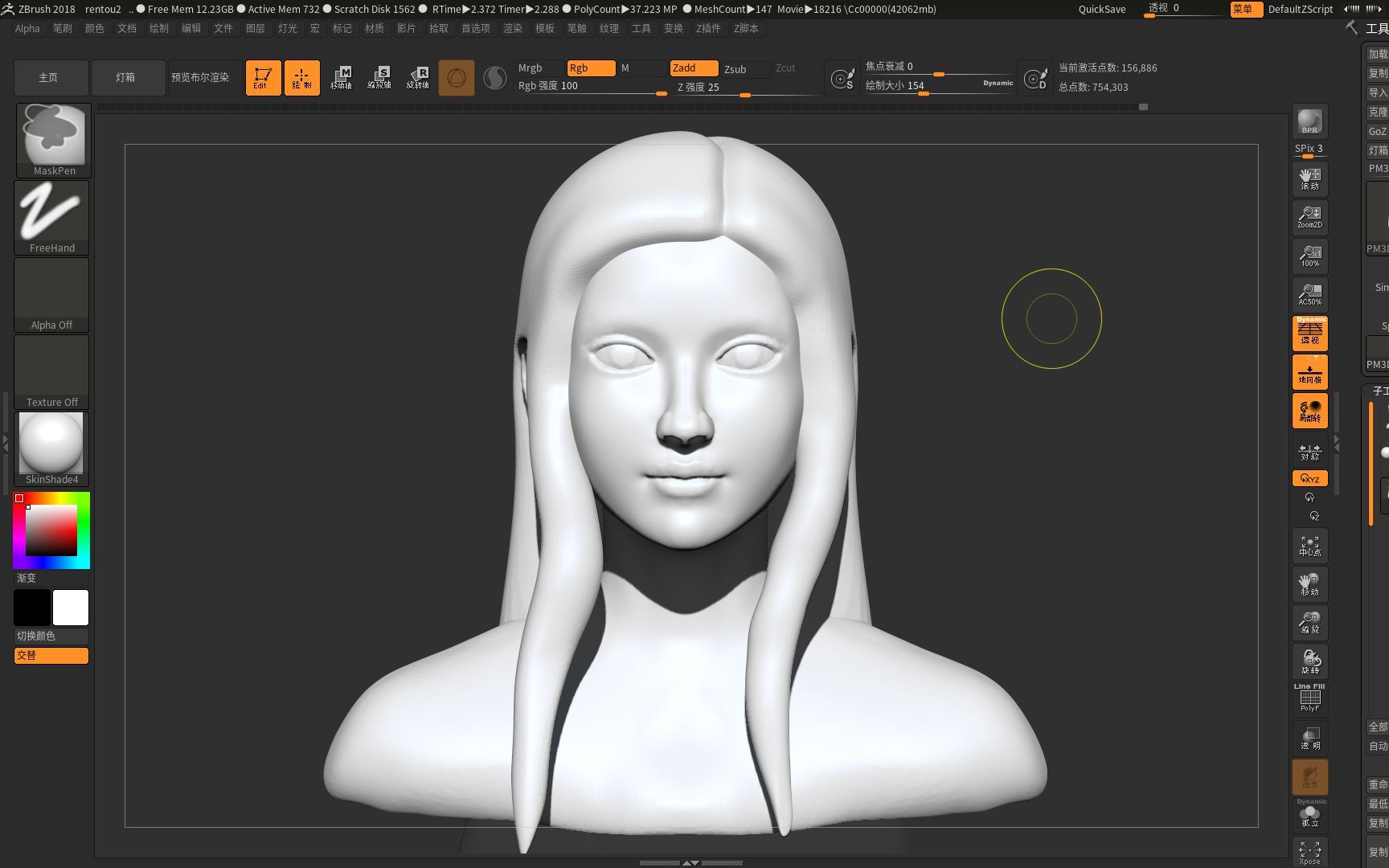Click 预览布尔渲染 boolean render button
This screenshot has height=868, width=1389.
pyautogui.click(x=203, y=78)
